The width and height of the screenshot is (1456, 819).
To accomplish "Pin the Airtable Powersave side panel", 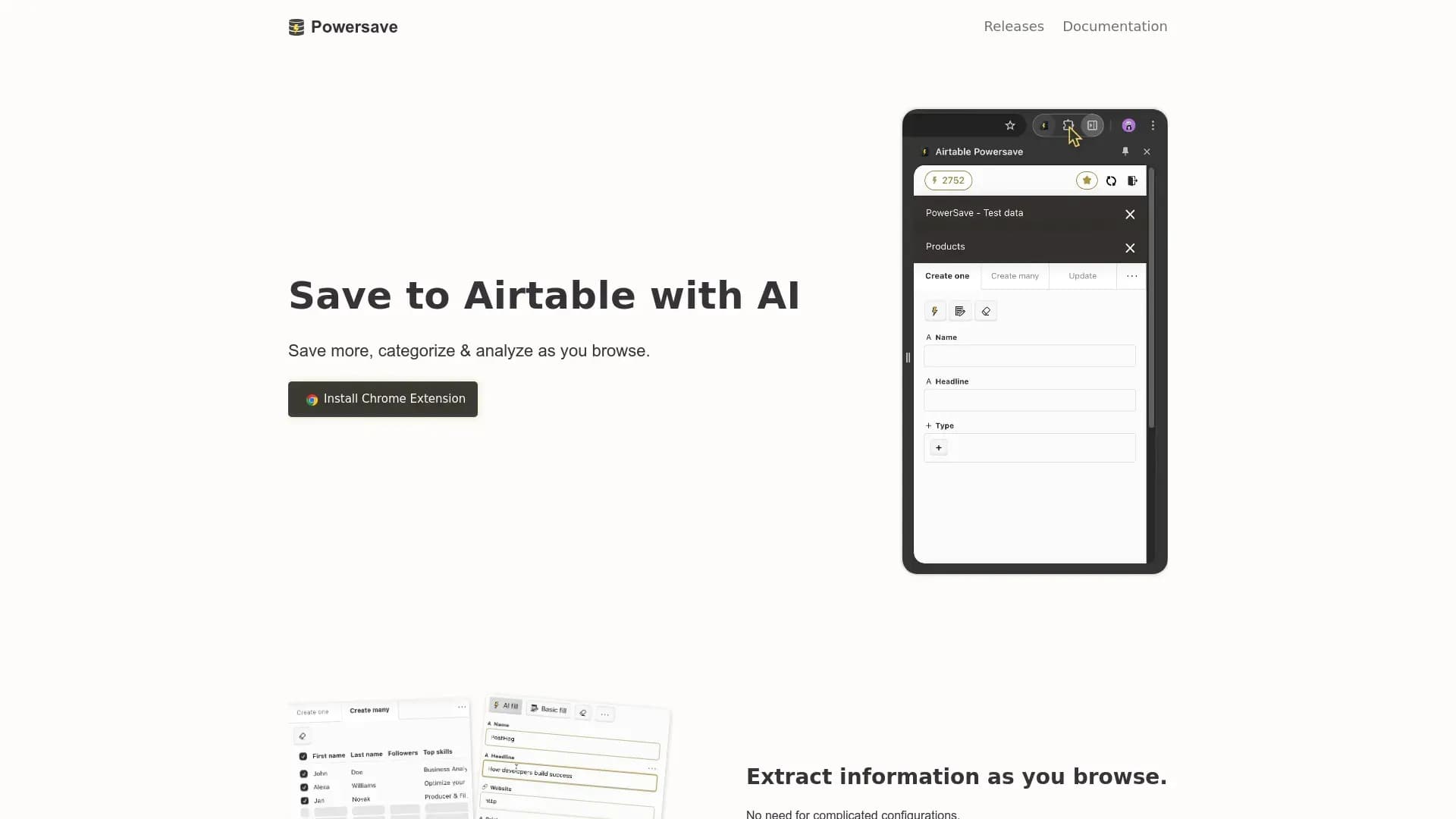I will pyautogui.click(x=1125, y=152).
